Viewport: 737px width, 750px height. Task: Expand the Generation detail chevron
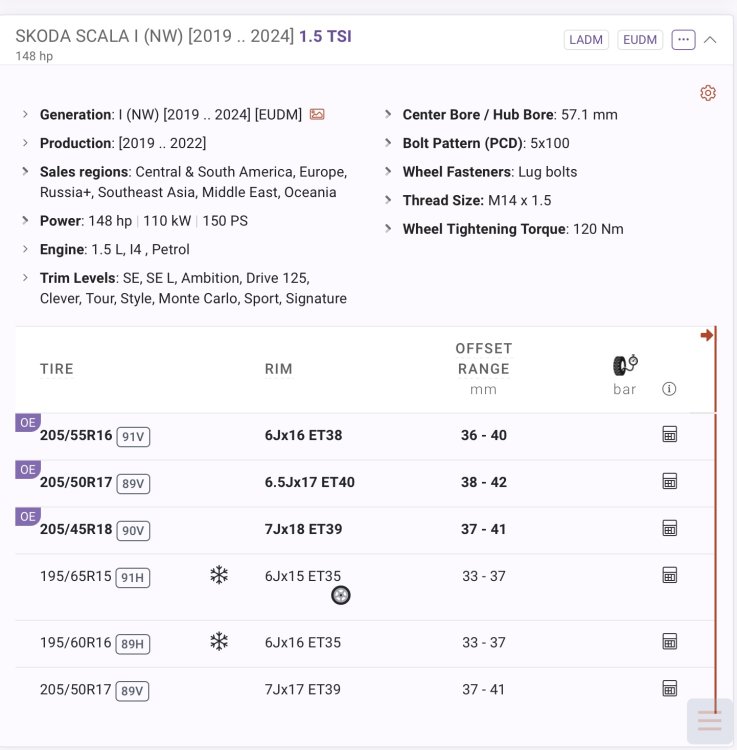point(25,114)
